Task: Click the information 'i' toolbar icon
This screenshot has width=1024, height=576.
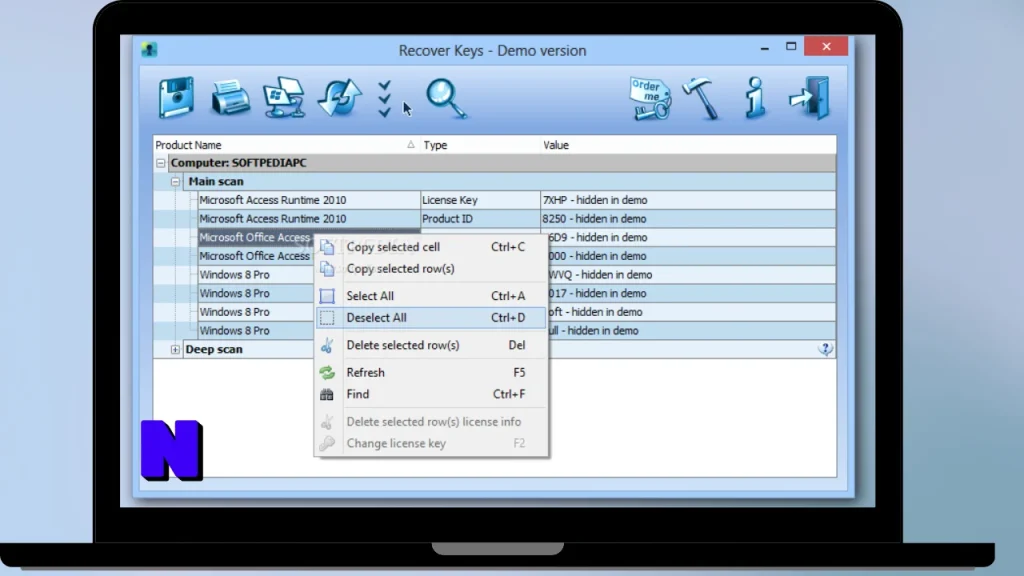Action: [x=755, y=97]
